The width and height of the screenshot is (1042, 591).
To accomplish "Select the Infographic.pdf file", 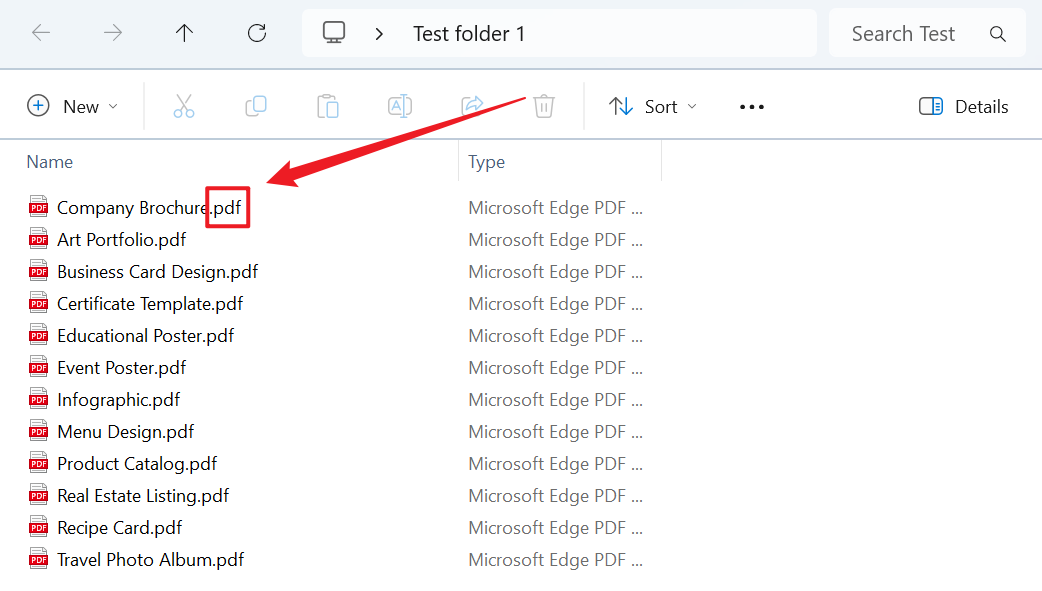I will (x=118, y=400).
